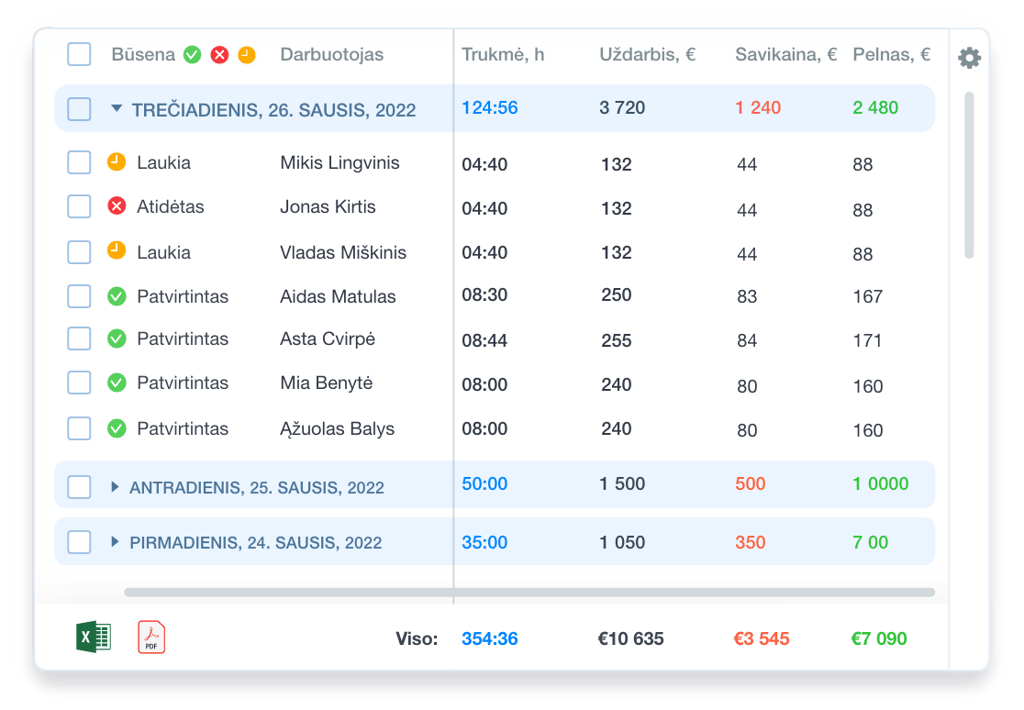The image size is (1024, 710).
Task: Click the vertical scrollbar on right
Action: coord(969,175)
